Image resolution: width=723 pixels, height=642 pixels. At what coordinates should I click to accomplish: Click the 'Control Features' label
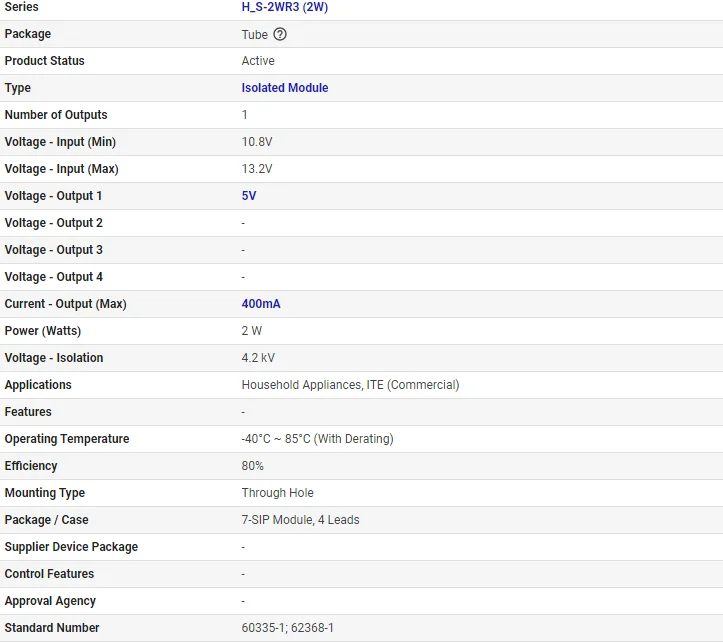[x=49, y=574]
